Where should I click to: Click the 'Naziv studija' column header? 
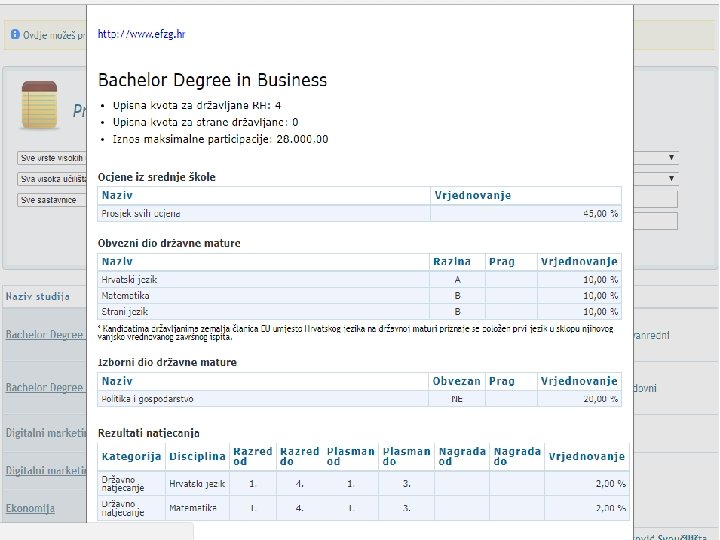[38, 297]
